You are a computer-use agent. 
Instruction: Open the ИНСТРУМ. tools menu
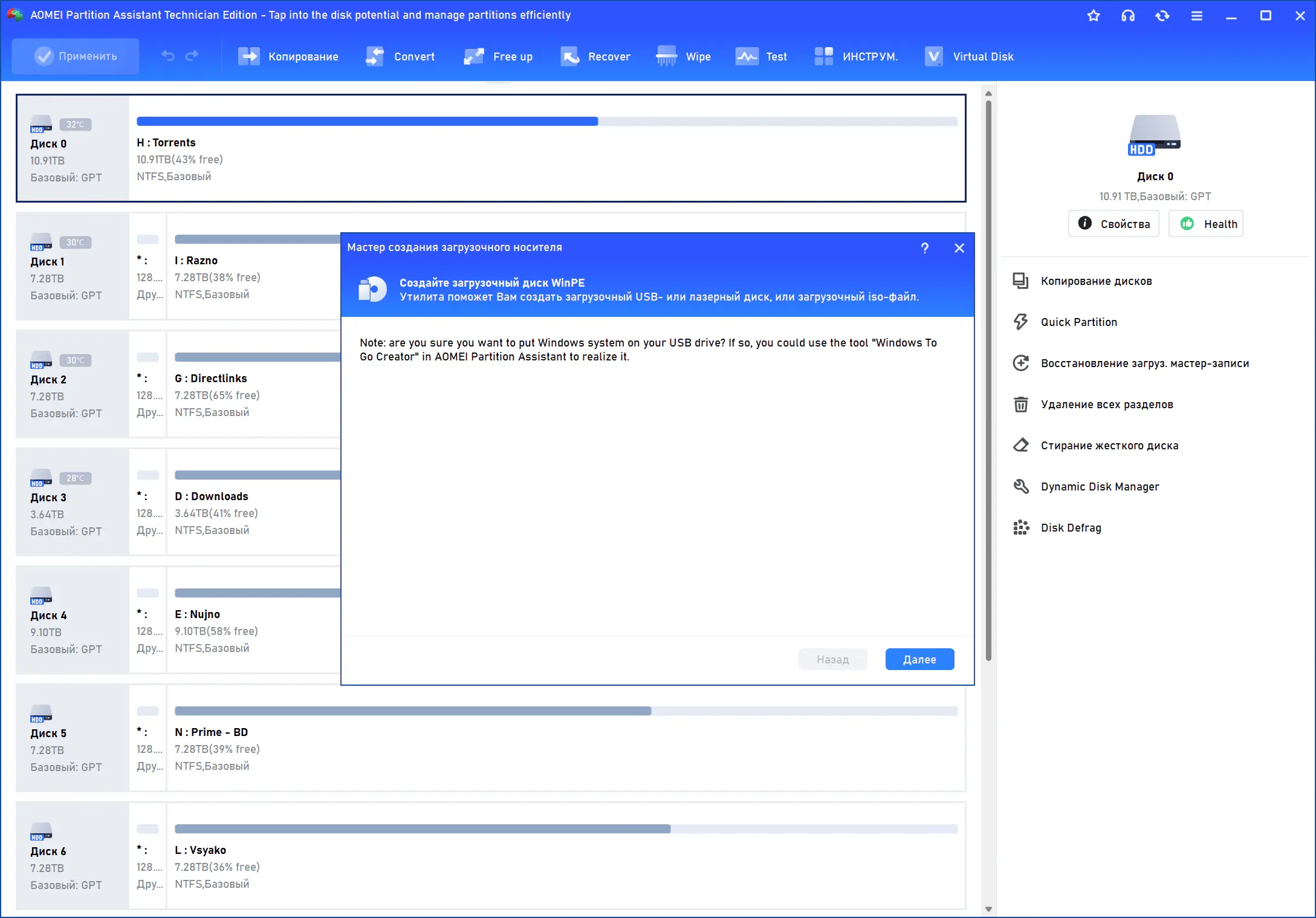coord(856,56)
